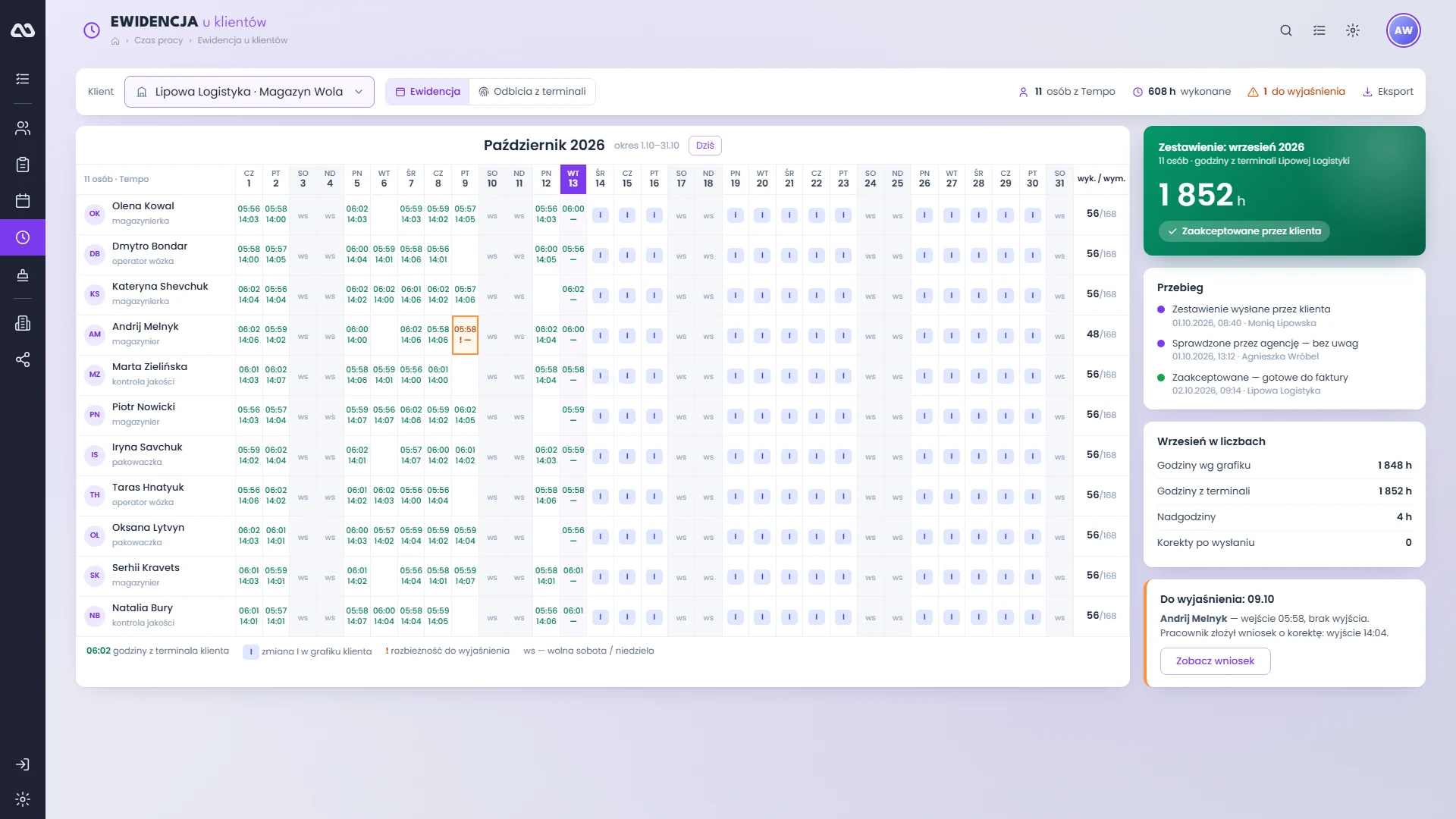Viewport: 1456px width, 819px height.
Task: Click Taras Hnatyuk in the list
Action: pyautogui.click(x=148, y=488)
